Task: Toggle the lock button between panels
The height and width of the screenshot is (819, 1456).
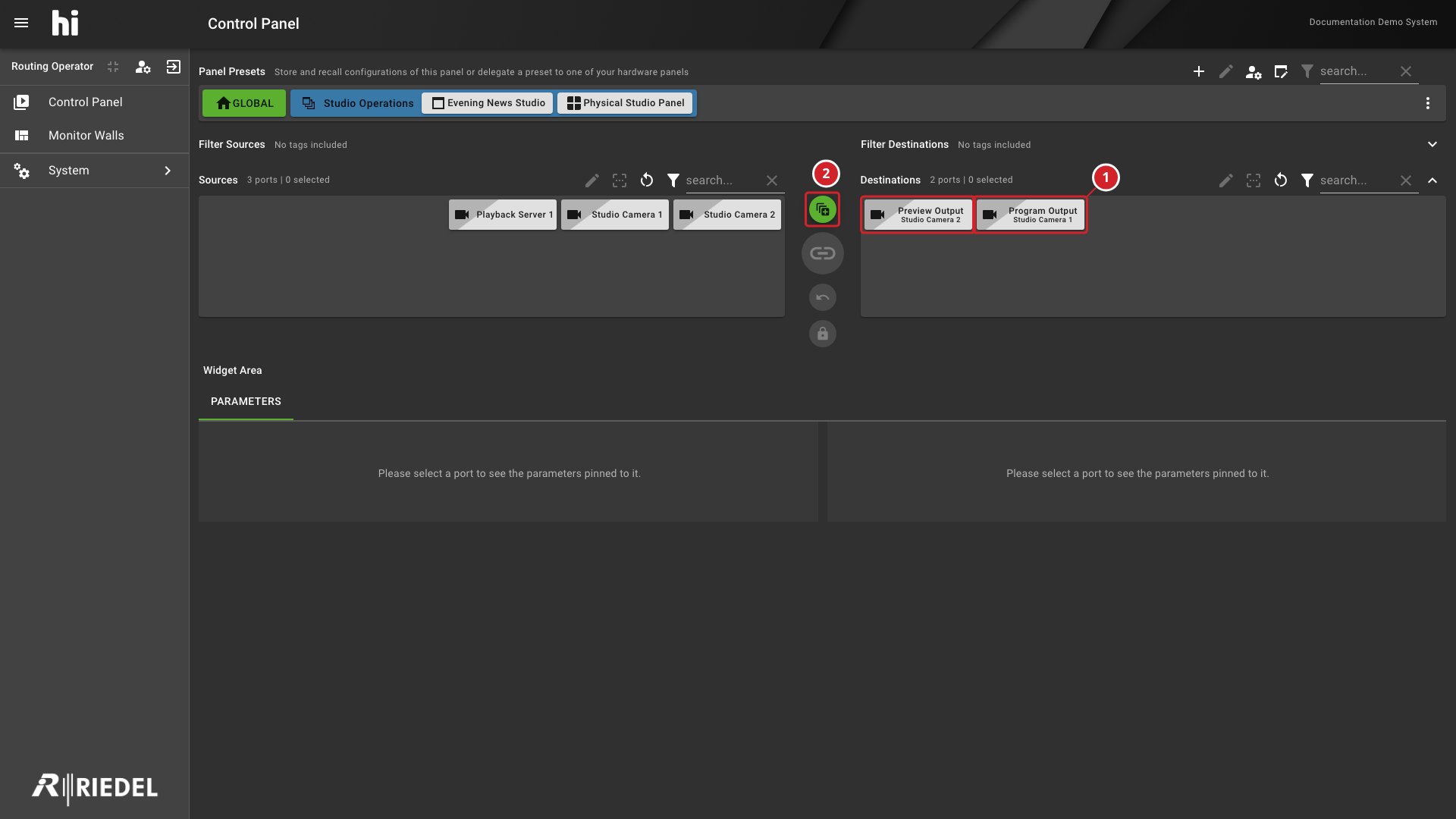Action: click(x=823, y=334)
